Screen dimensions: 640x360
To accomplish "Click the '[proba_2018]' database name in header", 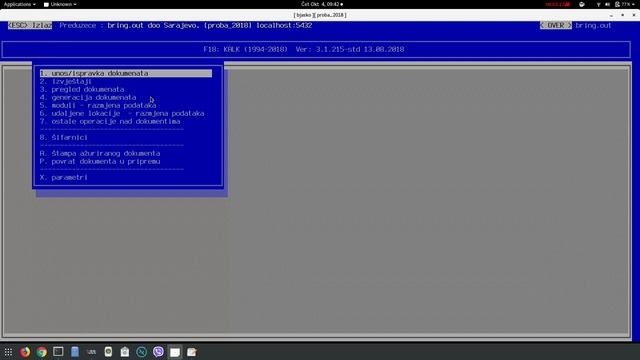I will click(228, 25).
